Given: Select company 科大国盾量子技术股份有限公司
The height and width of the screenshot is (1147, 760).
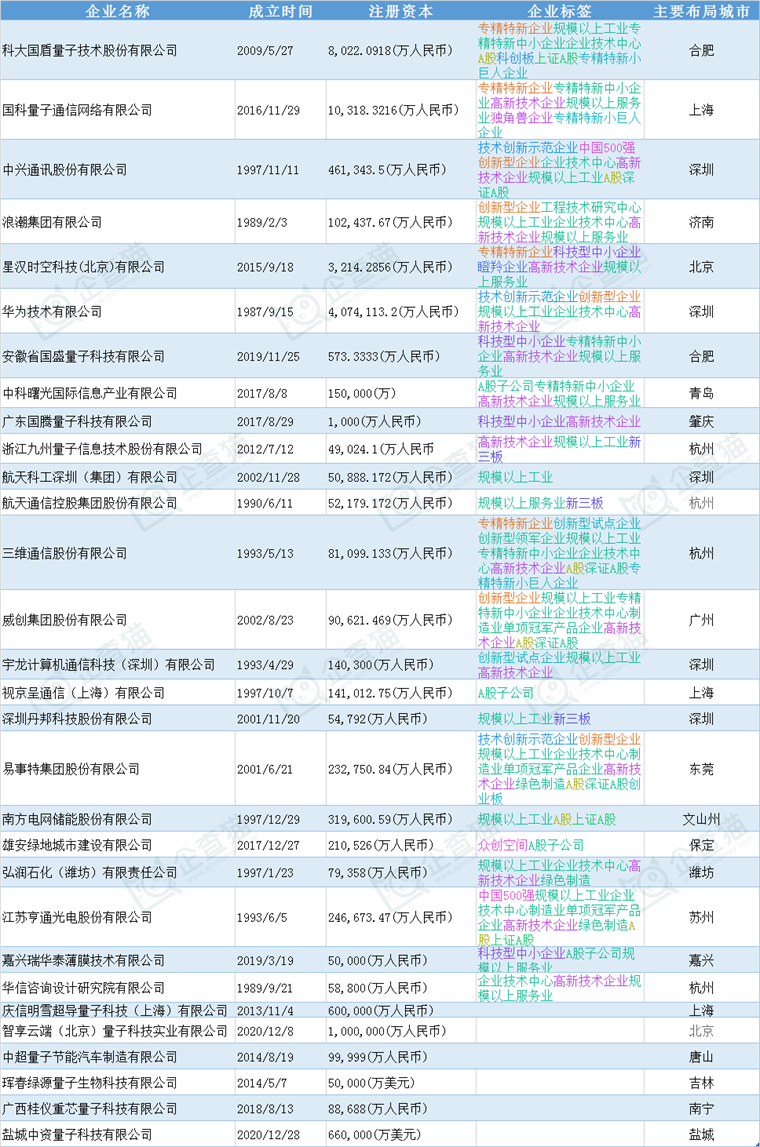Looking at the screenshot, I should coord(90,50).
